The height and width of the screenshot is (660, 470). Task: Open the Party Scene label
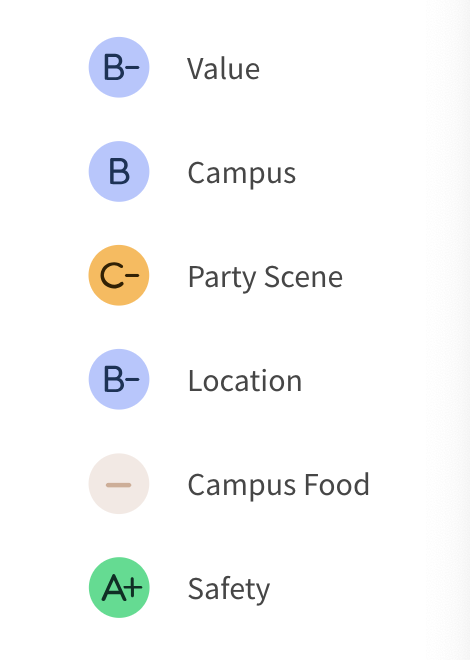[x=265, y=278]
